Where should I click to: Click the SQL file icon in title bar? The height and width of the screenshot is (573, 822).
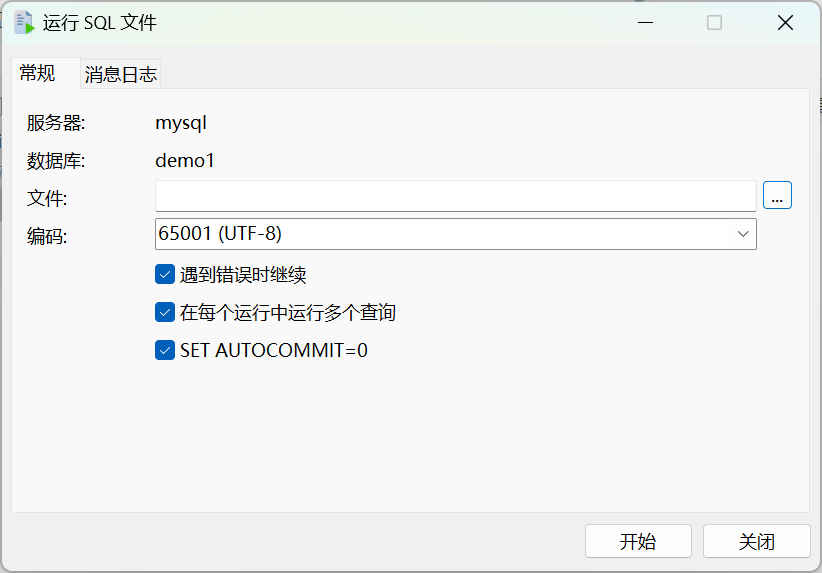click(x=24, y=22)
